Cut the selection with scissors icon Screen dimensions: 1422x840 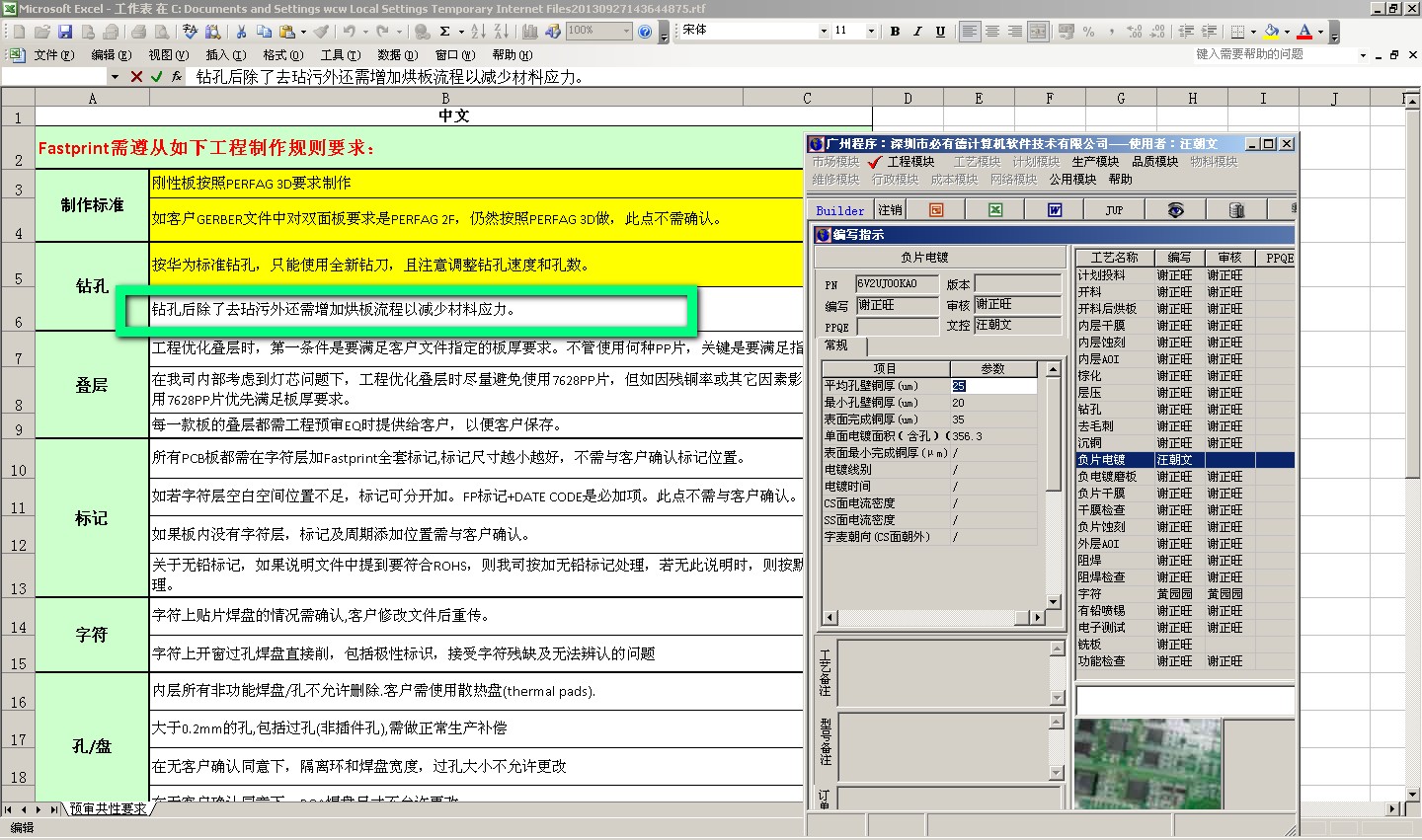click(x=241, y=32)
